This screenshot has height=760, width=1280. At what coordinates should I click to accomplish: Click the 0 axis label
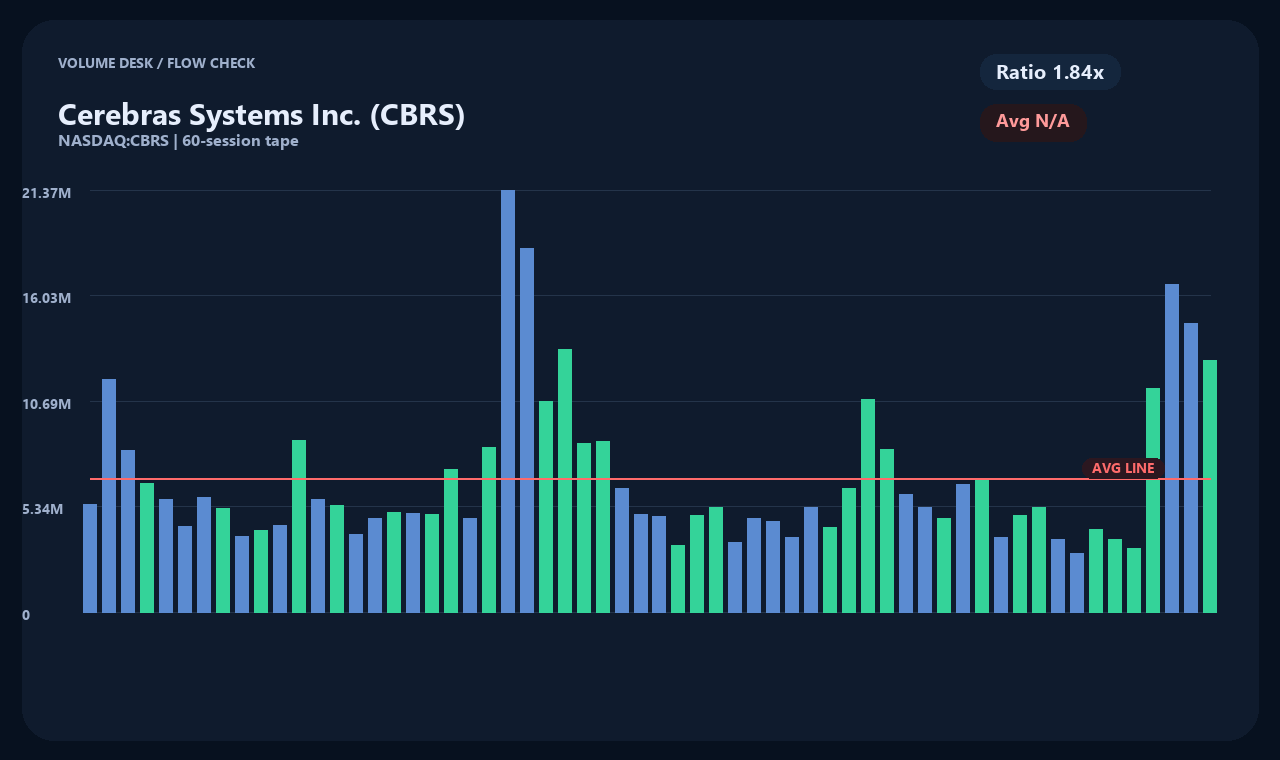pos(26,615)
